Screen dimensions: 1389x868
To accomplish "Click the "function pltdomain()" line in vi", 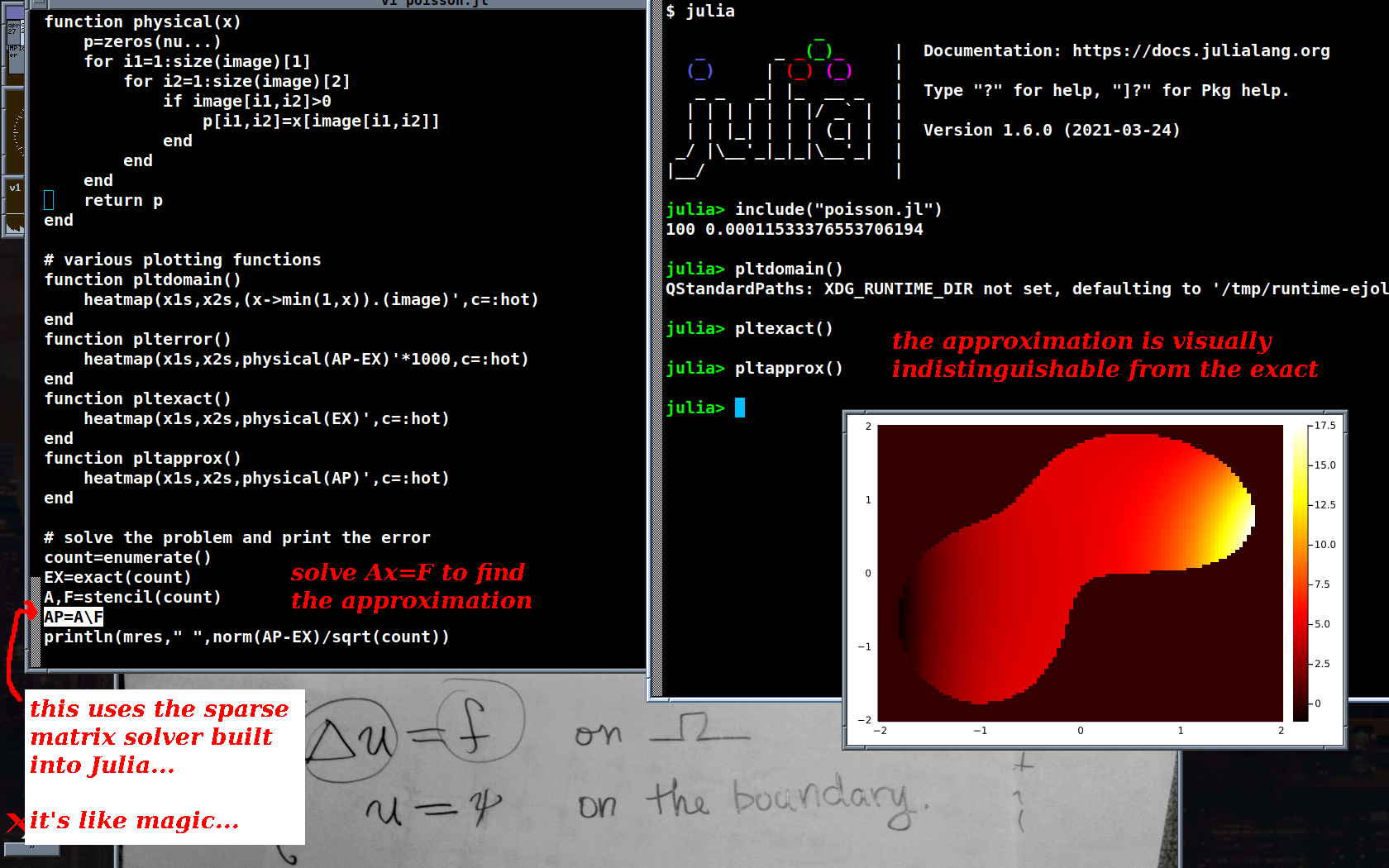I will [x=142, y=280].
